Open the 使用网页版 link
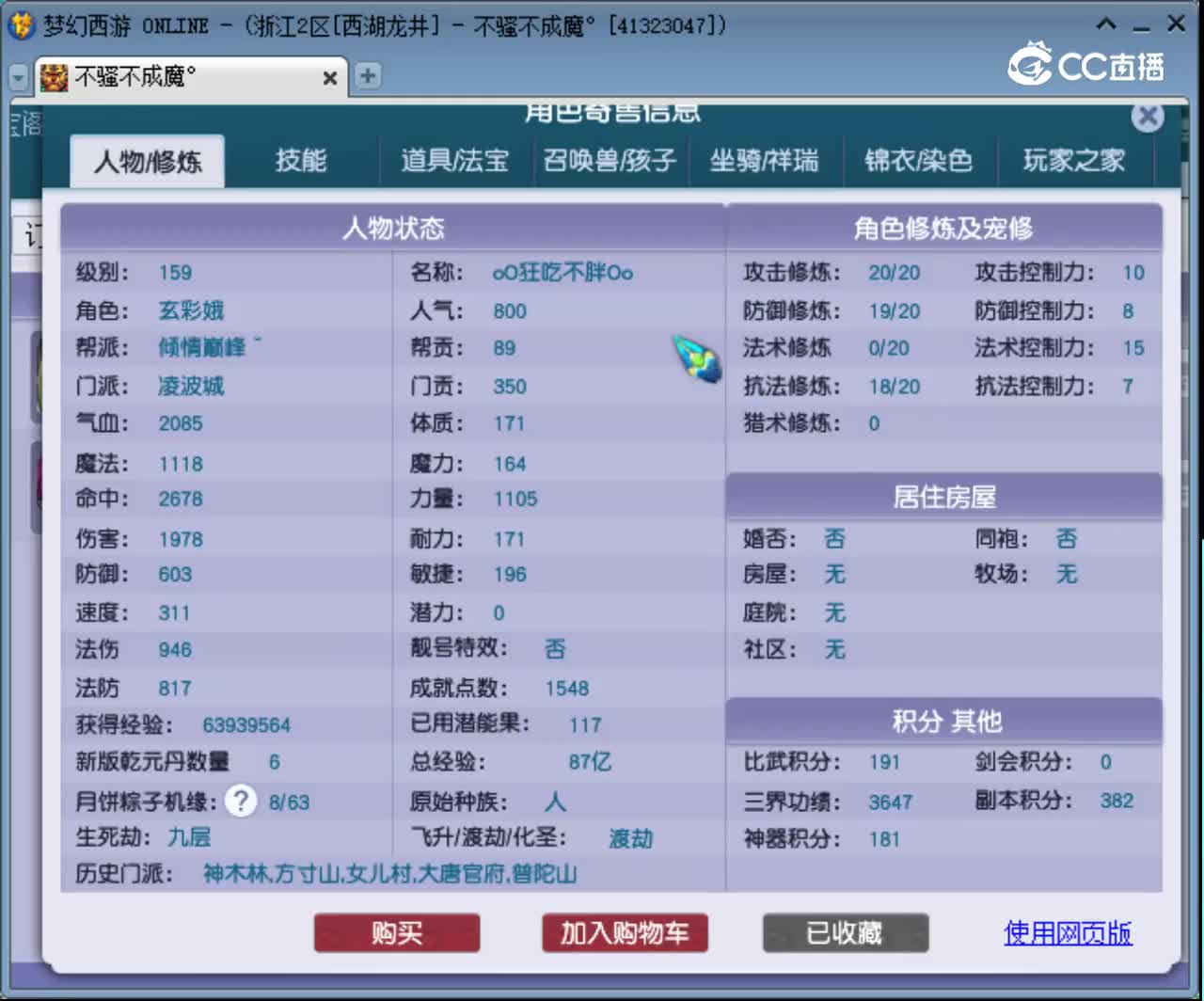The image size is (1204, 1001). [1068, 933]
